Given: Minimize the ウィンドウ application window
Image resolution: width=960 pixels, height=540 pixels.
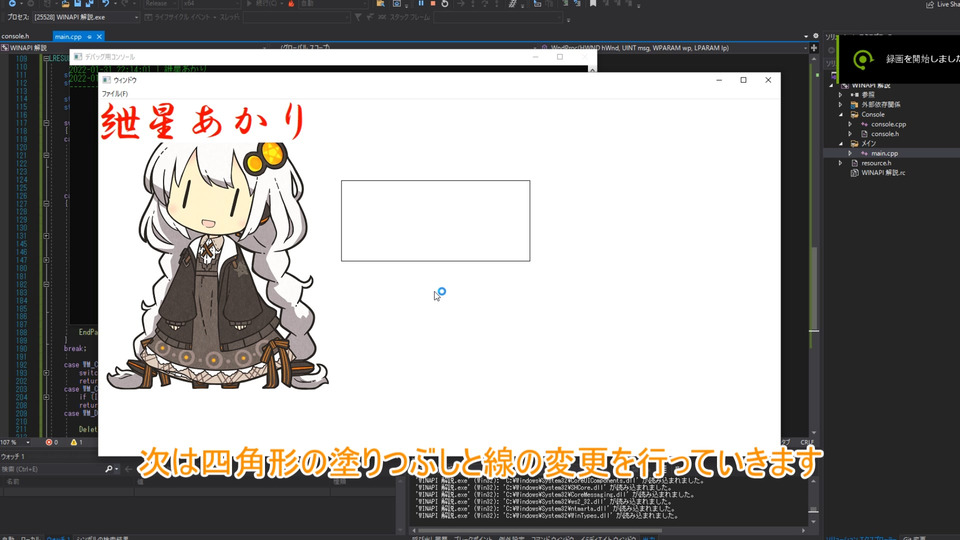Looking at the screenshot, I should tap(719, 80).
